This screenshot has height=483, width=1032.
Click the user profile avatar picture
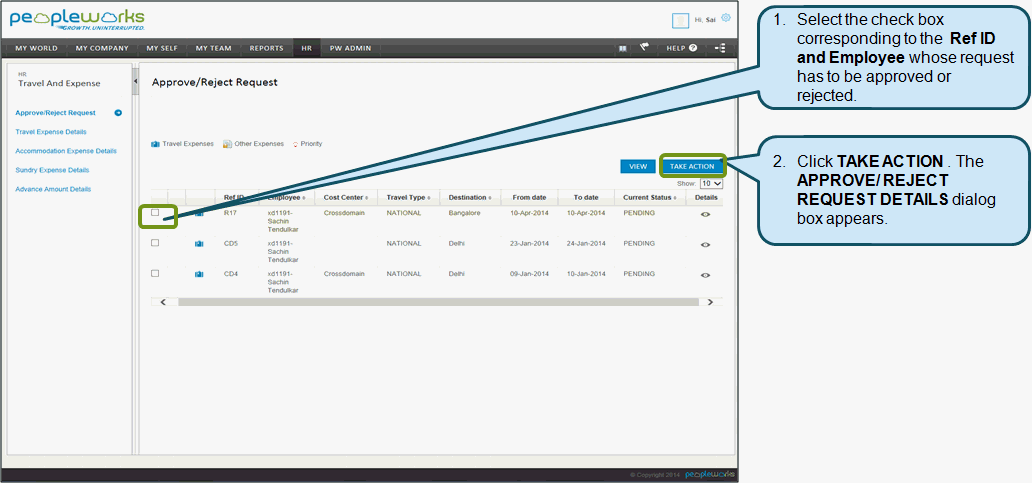(681, 20)
